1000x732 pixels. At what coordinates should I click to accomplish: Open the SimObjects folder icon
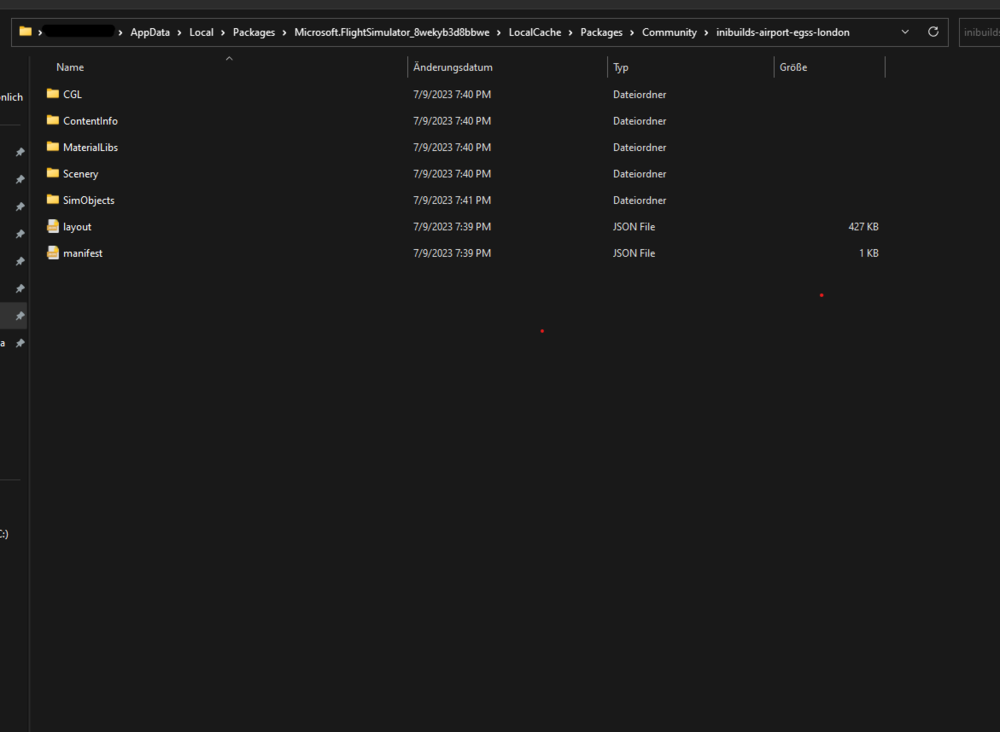pos(53,200)
